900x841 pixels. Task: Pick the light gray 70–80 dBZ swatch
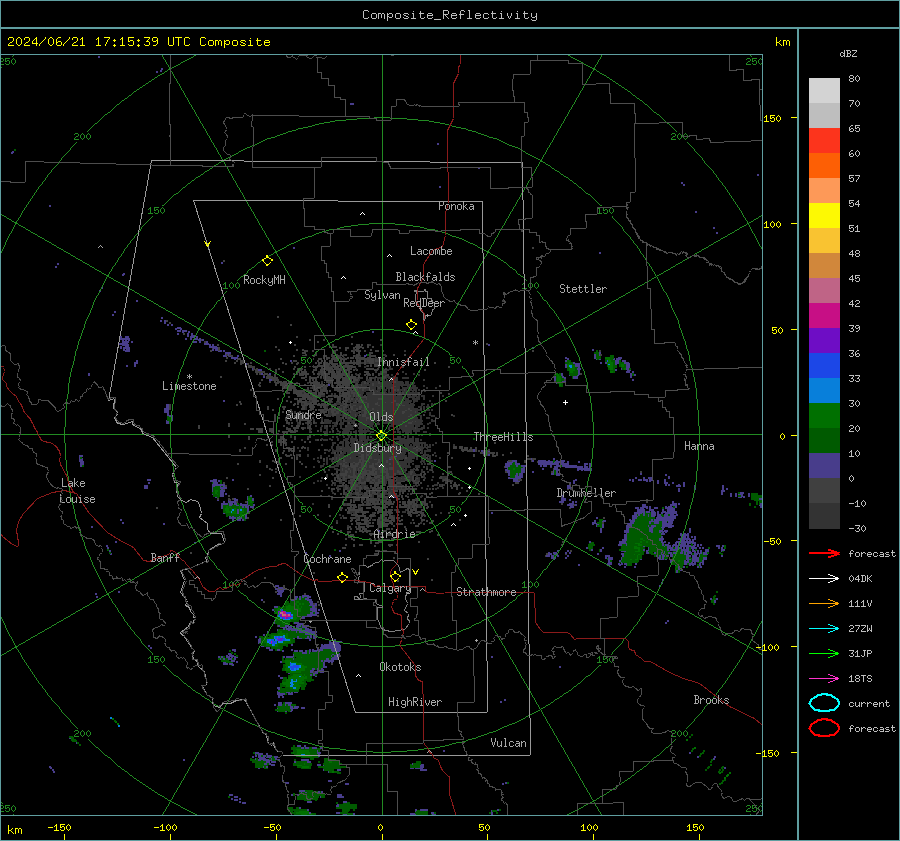coord(824,91)
